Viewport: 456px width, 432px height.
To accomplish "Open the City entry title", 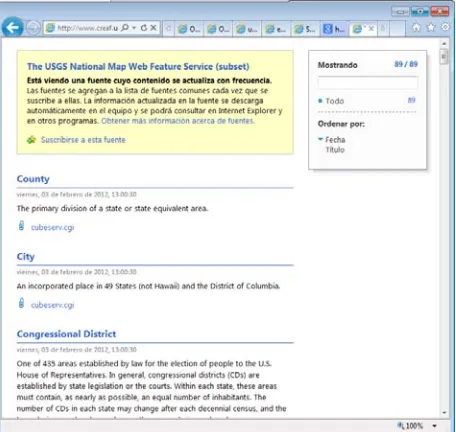I will (x=26, y=256).
